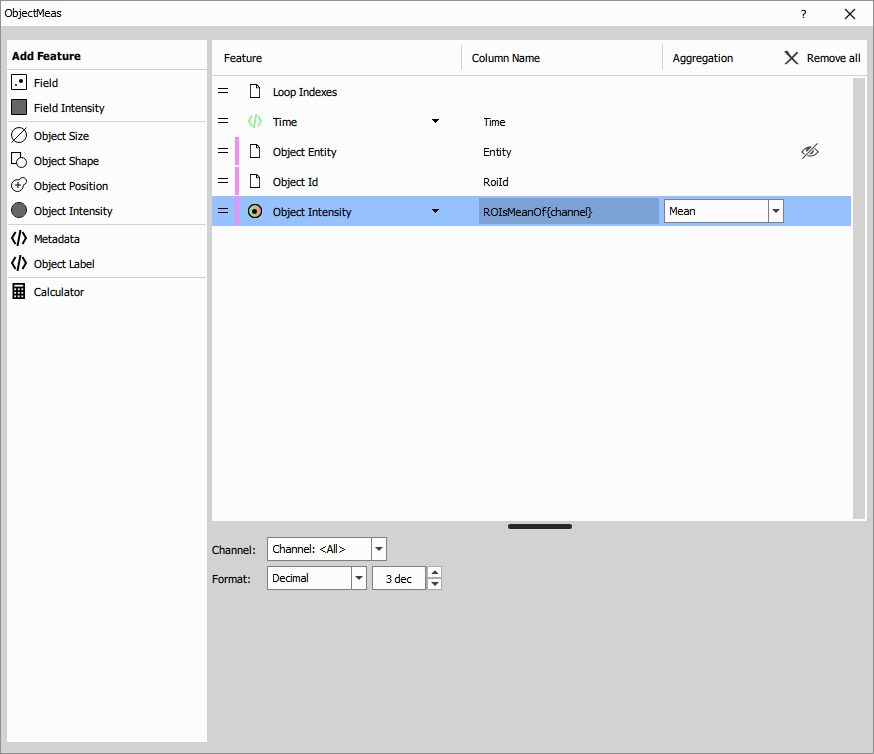Add Object Intensity from left panel
This screenshot has height=754, width=874.
[x=72, y=211]
